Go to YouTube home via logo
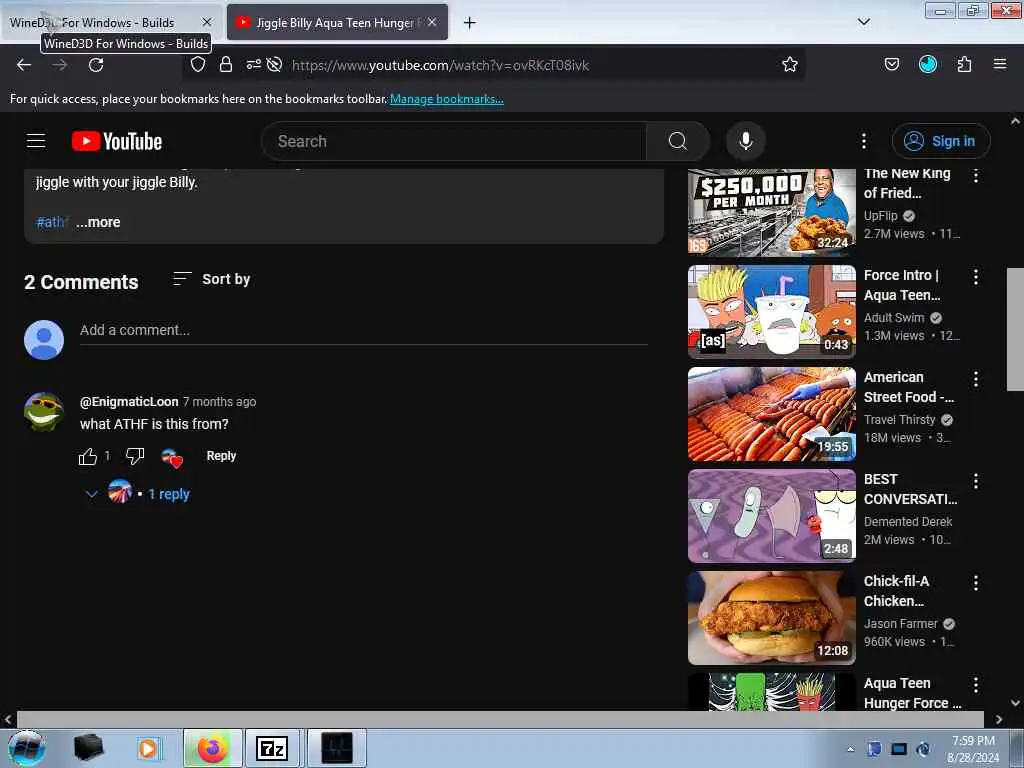1024x768 pixels. click(117, 141)
